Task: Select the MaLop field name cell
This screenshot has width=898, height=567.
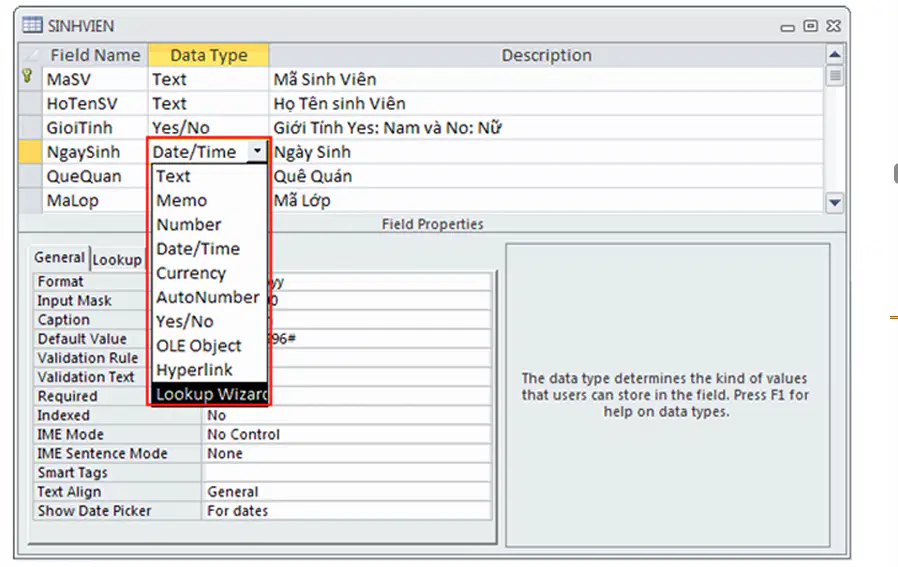Action: 95,200
